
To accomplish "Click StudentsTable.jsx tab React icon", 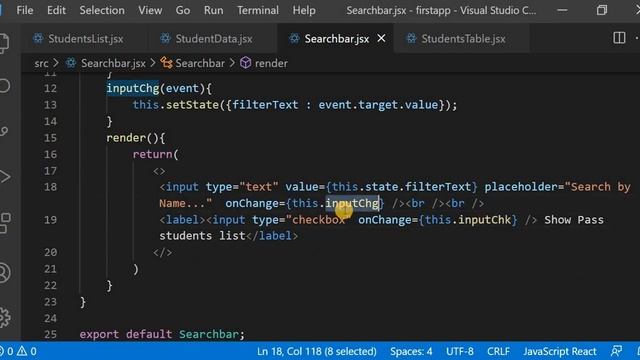I will pyautogui.click(x=411, y=38).
